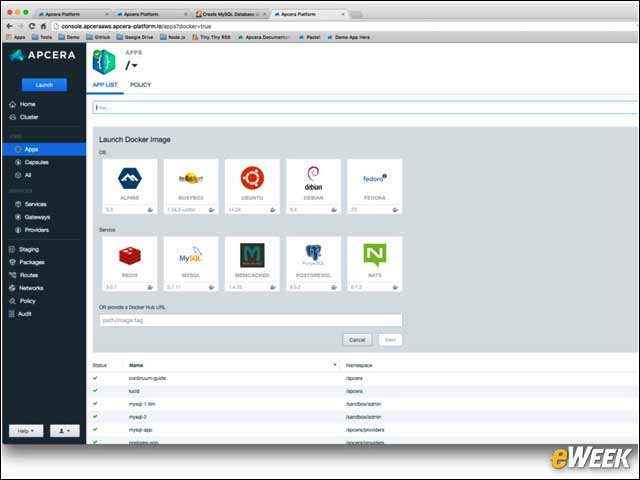The image size is (640, 480).
Task: Click Docker whale icon on Ubuntu card
Action: pyautogui.click(x=272, y=210)
